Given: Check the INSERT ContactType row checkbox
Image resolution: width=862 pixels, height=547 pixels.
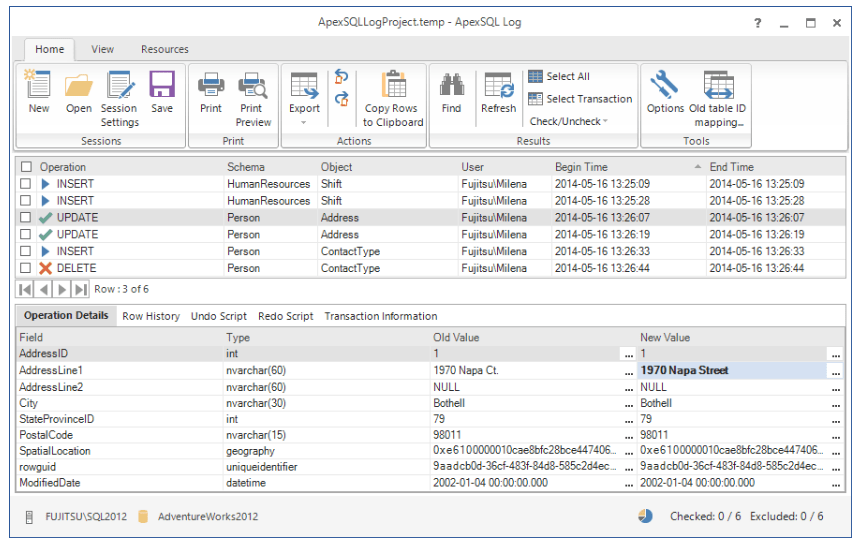Looking at the screenshot, I should (25, 251).
